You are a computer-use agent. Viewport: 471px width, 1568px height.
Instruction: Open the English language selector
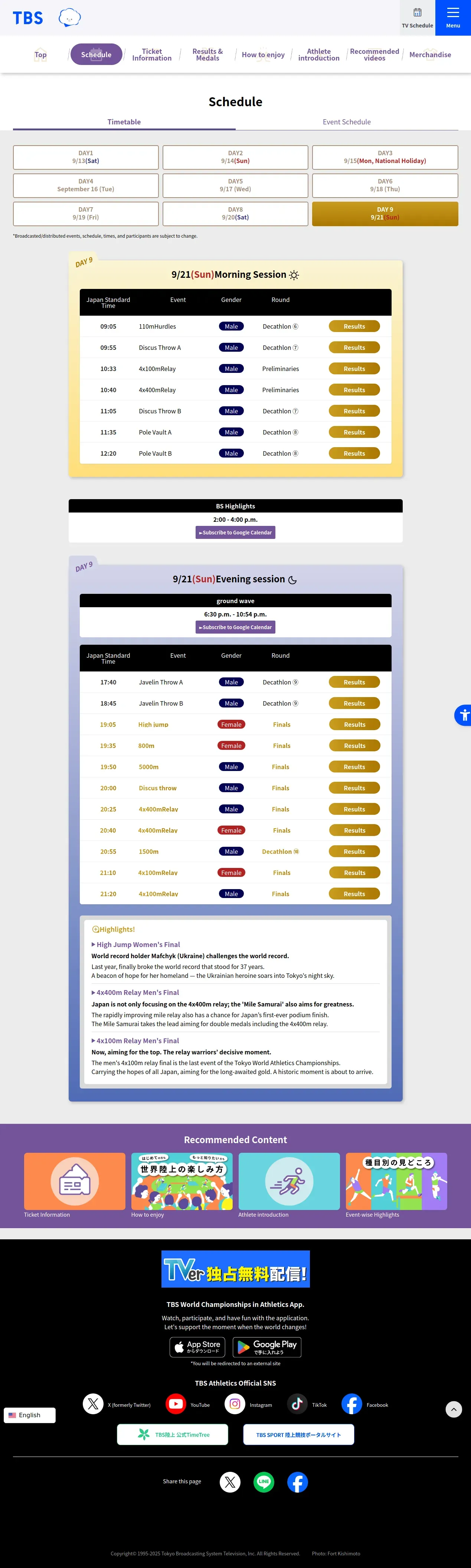tap(29, 1415)
